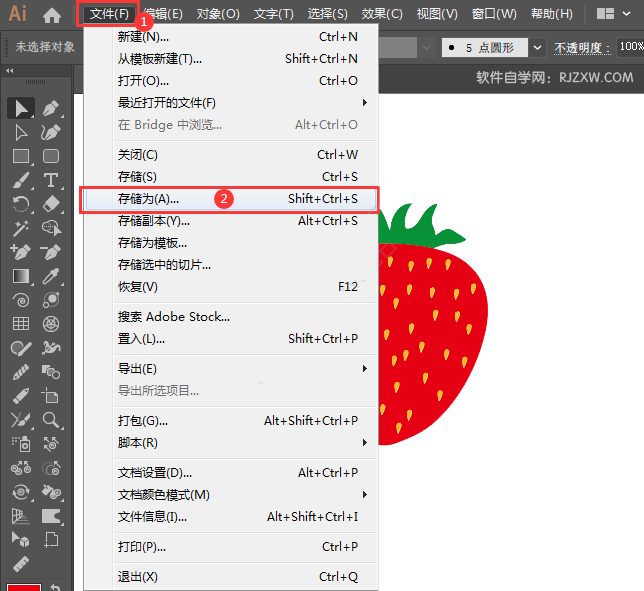Screen dimensions: 644x591
Task: Select the Shaper tool
Action: tap(21, 348)
